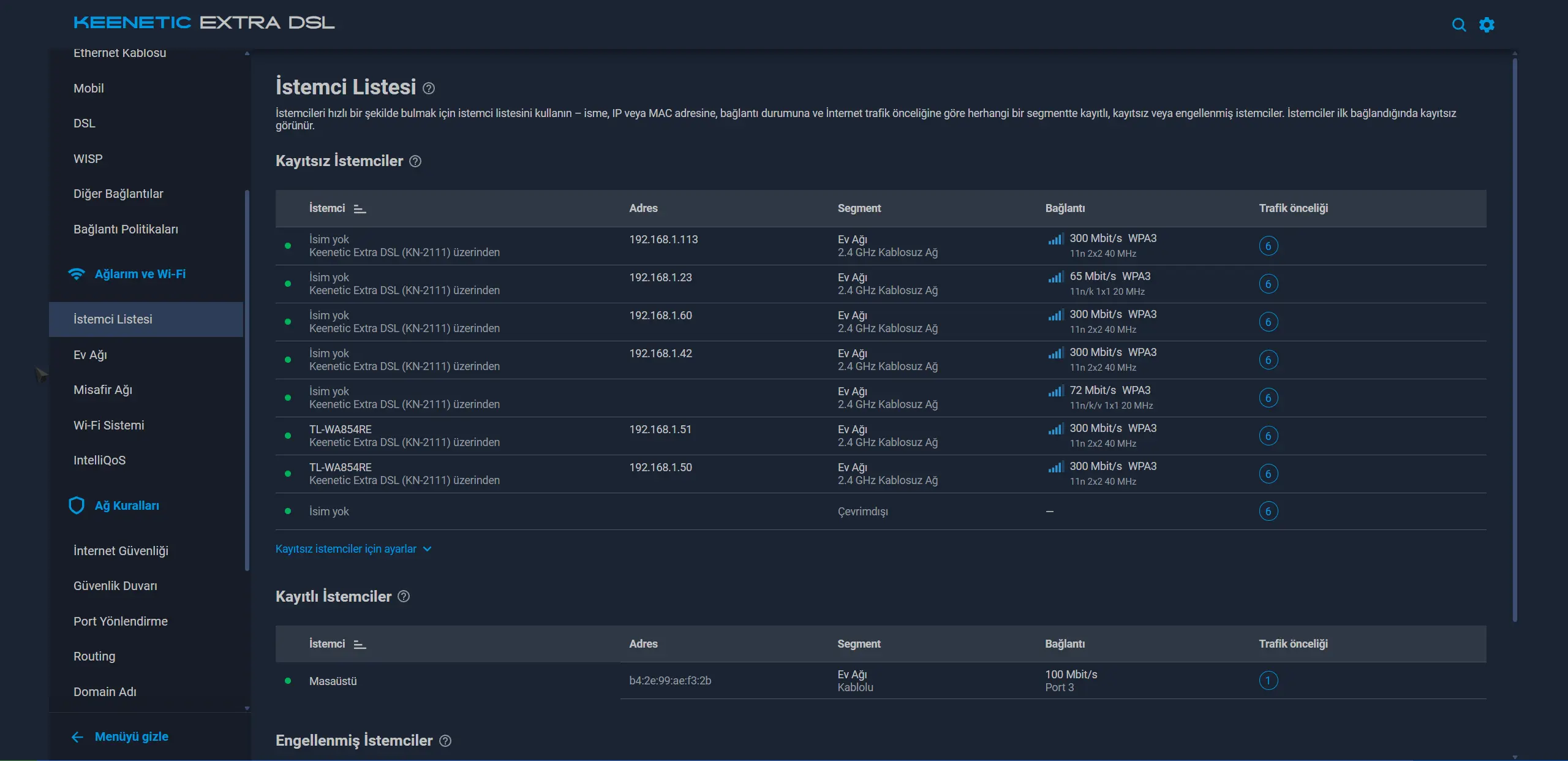This screenshot has height=761, width=1568.
Task: Click the shield icon beside Ağ Kuralları
Action: point(77,505)
